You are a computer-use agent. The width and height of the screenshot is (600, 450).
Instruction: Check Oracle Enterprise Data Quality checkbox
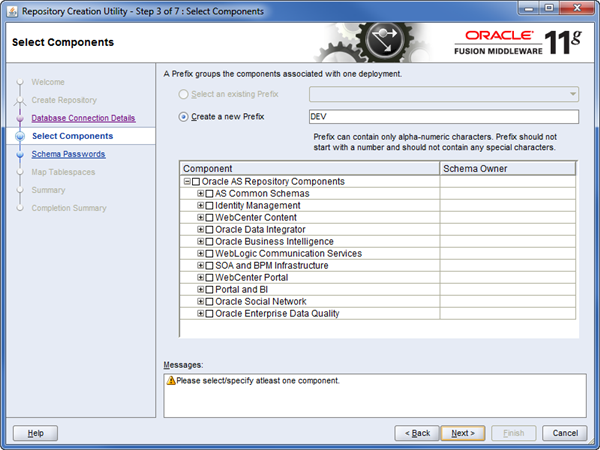(209, 314)
